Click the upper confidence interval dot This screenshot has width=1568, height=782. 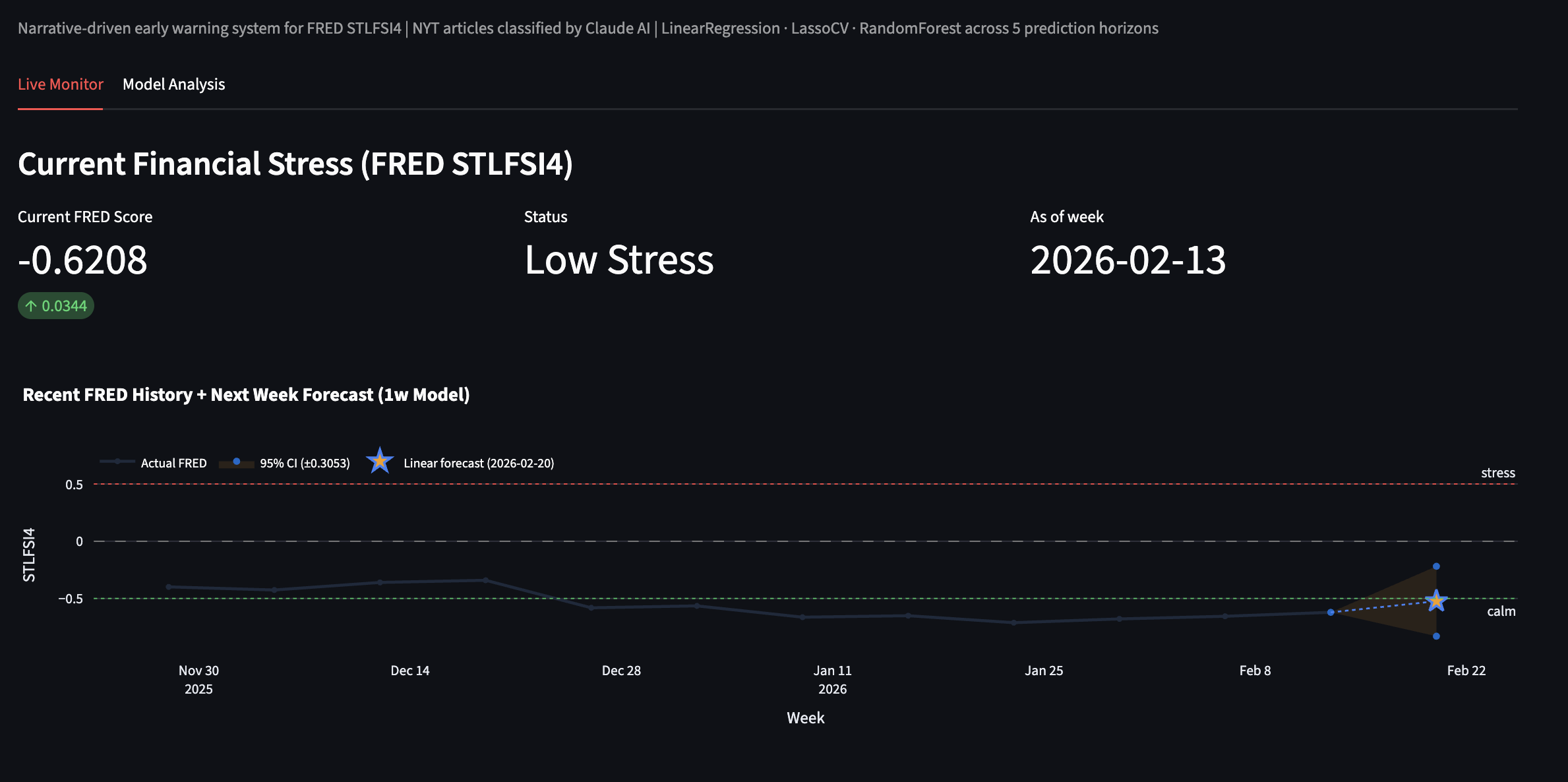point(1436,566)
